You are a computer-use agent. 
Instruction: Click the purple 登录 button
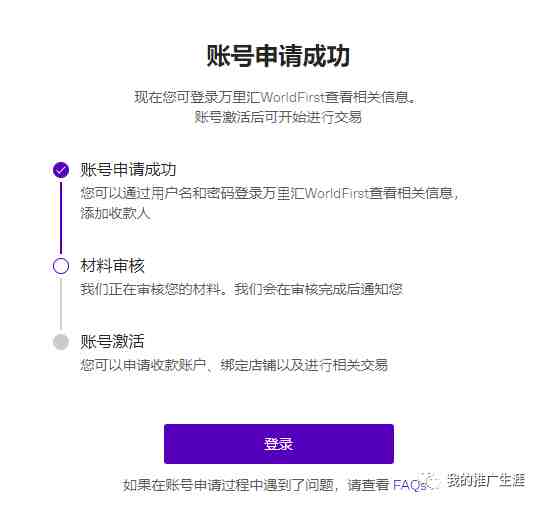pyautogui.click(x=279, y=444)
